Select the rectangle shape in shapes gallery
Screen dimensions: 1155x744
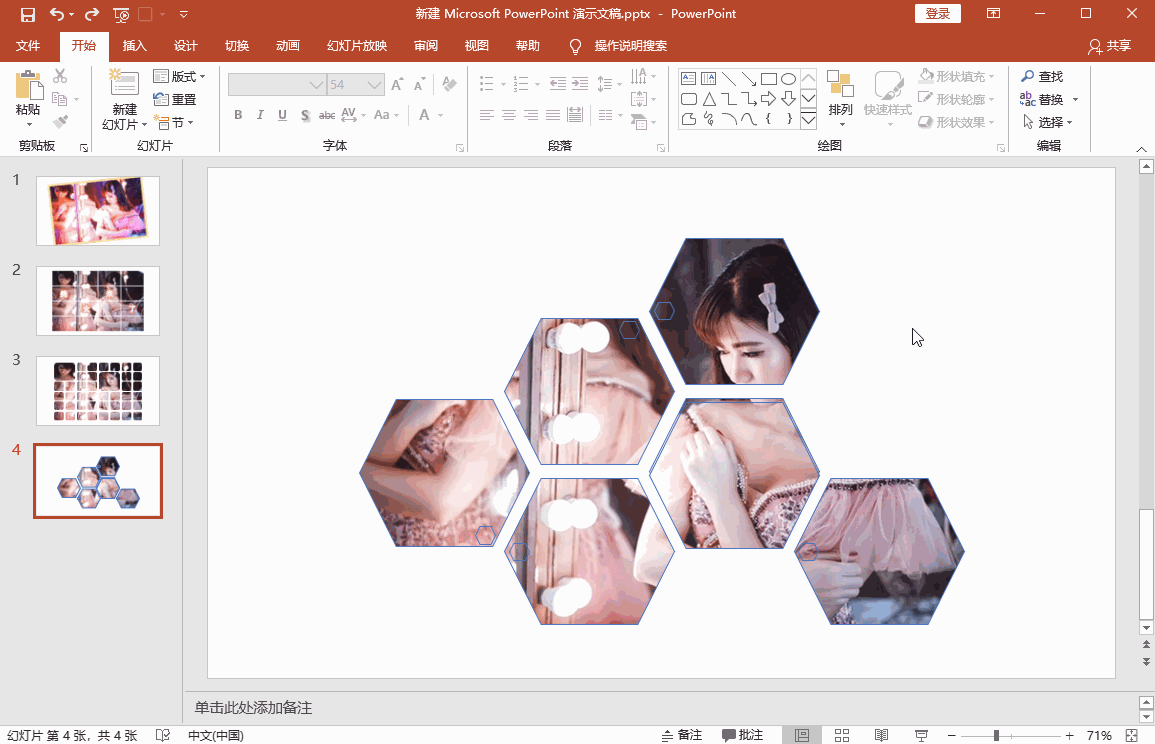[x=768, y=79]
